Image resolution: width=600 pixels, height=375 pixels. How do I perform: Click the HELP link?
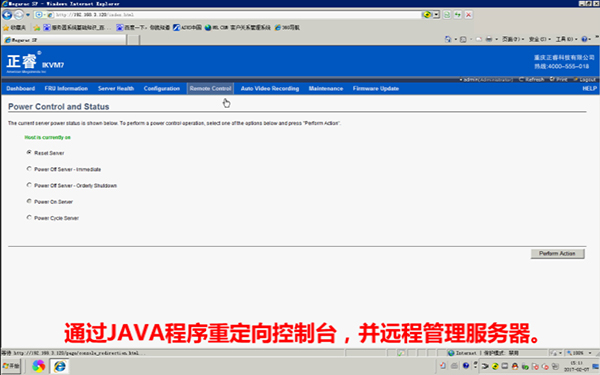point(589,88)
